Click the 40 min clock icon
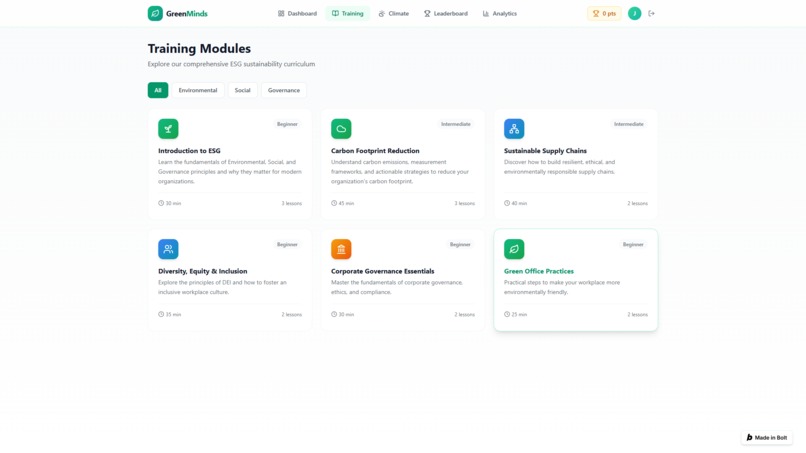 [507, 203]
